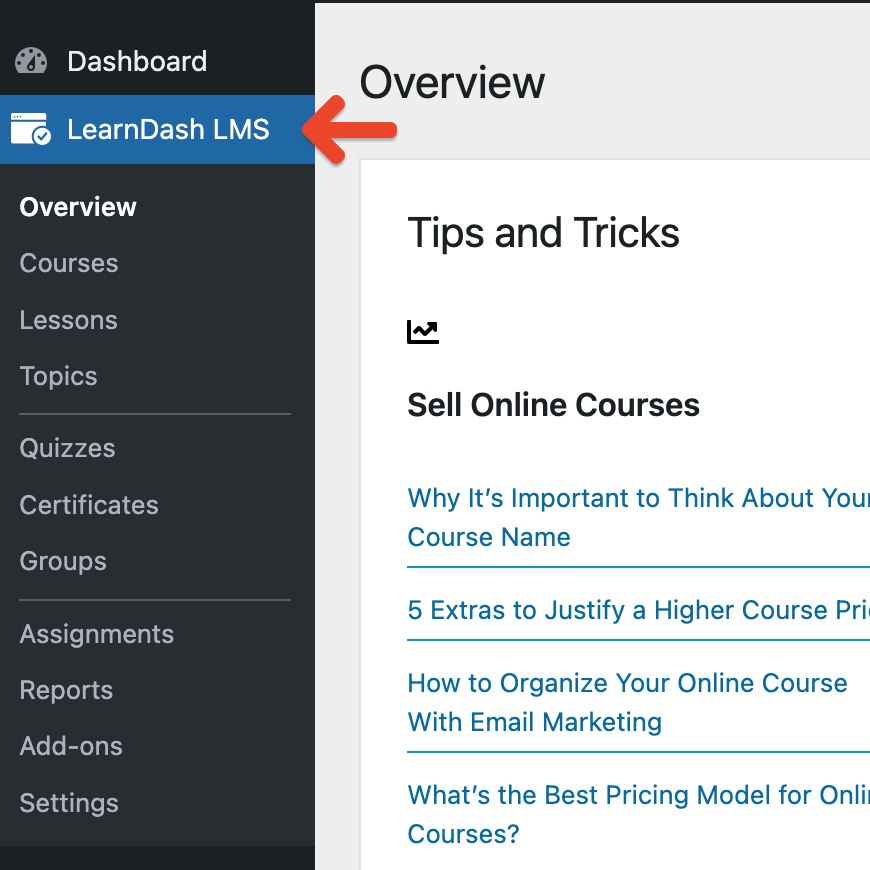Open the Overview submenu item
The width and height of the screenshot is (870, 870).
(78, 207)
